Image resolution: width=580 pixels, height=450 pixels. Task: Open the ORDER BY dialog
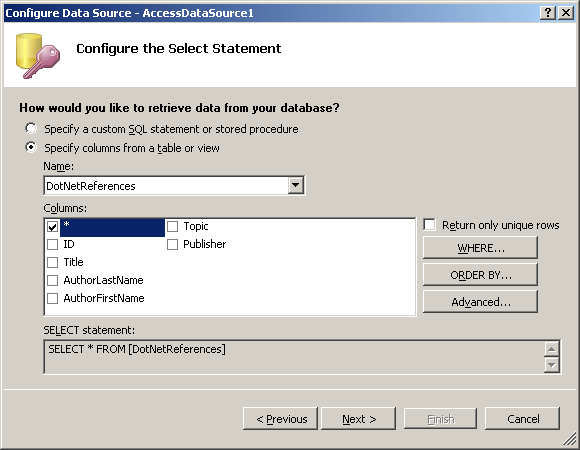click(x=480, y=275)
